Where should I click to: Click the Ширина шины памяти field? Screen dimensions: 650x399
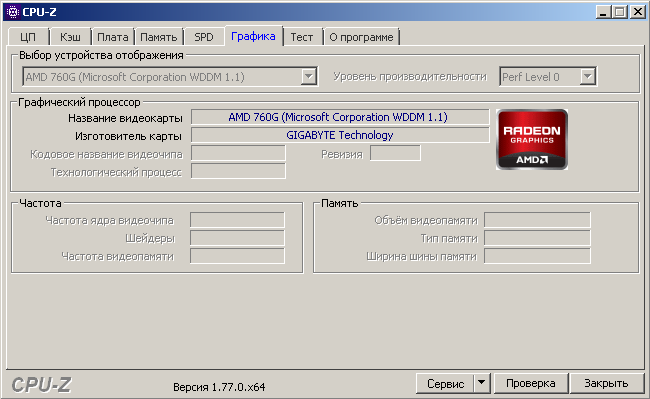(x=537, y=256)
